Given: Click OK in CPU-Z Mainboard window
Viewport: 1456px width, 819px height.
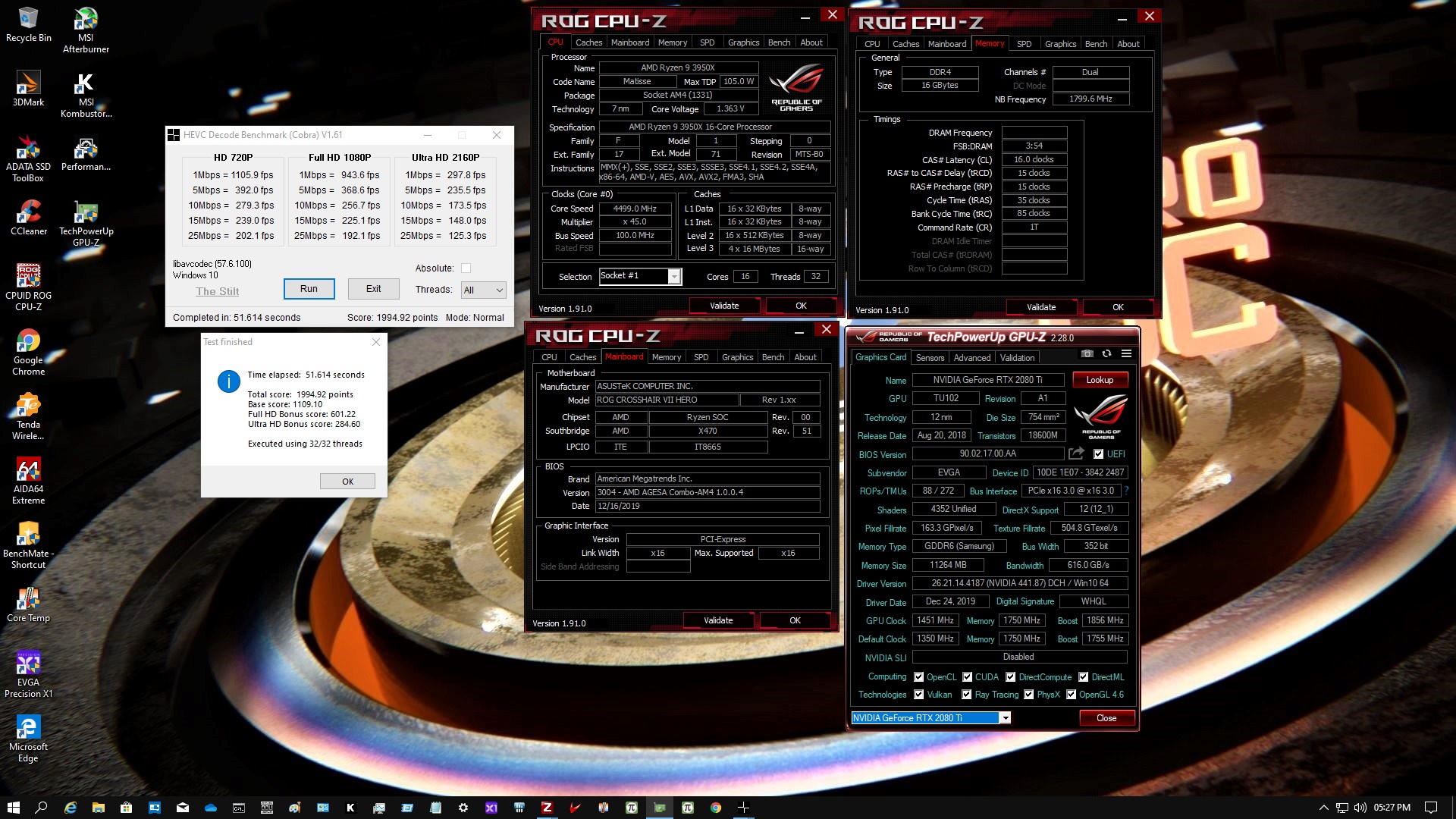Looking at the screenshot, I should [795, 620].
